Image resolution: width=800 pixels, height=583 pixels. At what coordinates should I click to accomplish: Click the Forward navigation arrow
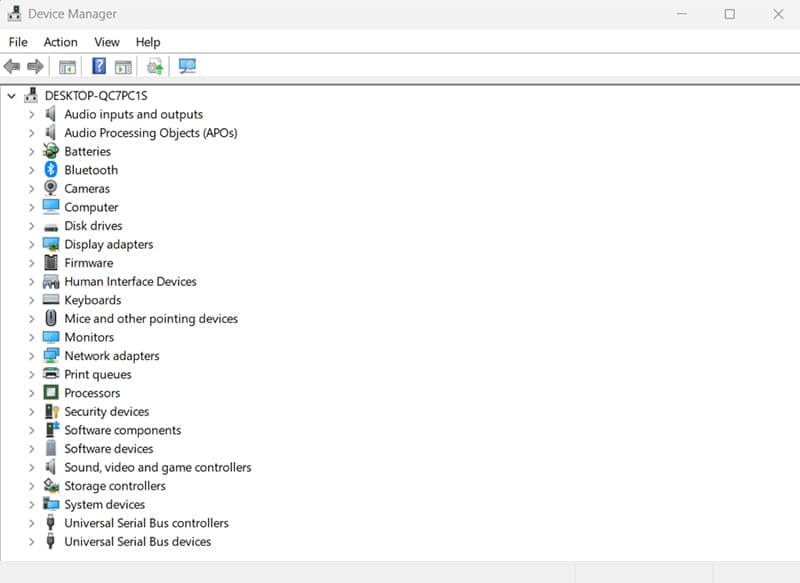36,66
